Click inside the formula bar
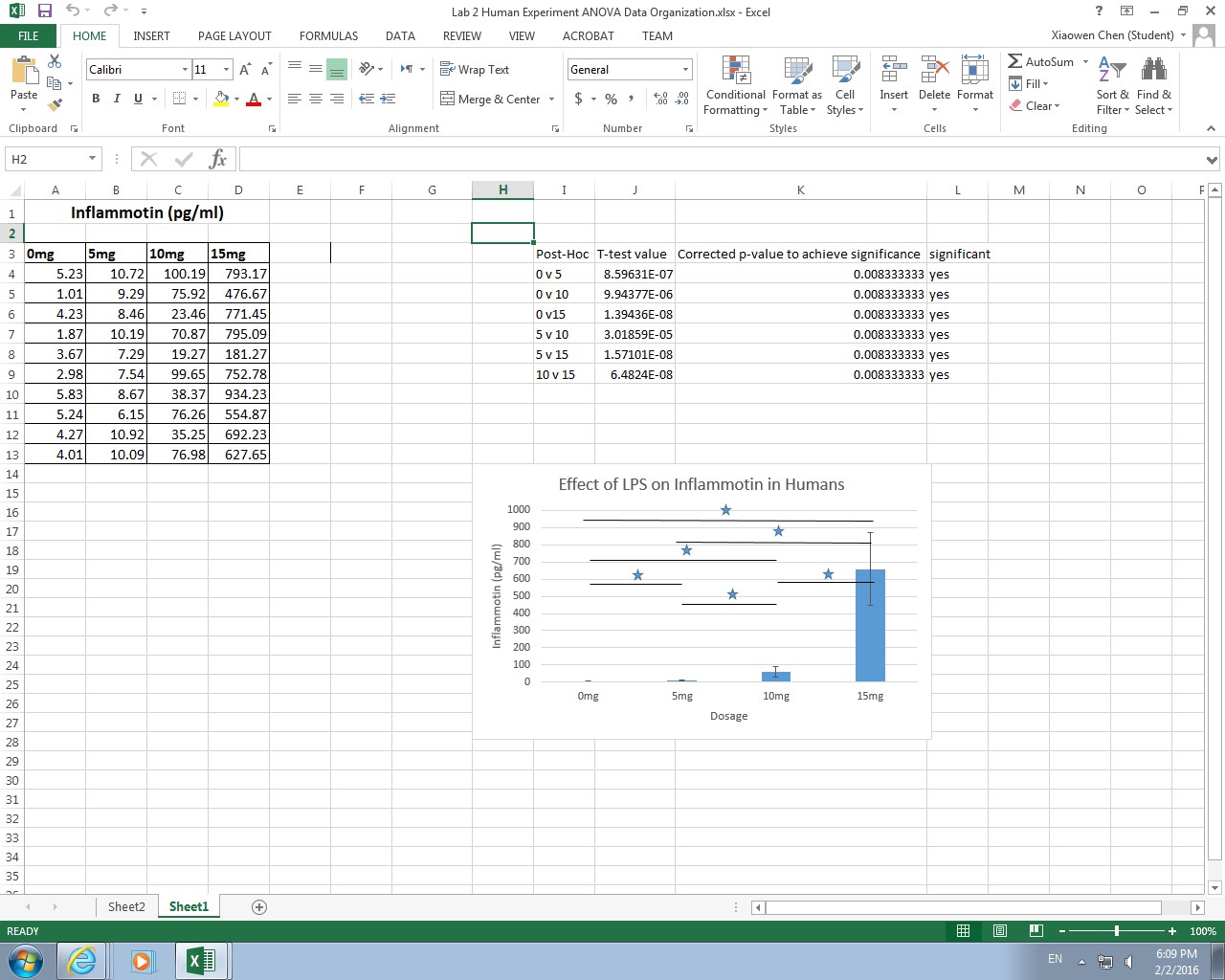The height and width of the screenshot is (980, 1225). [x=718, y=159]
